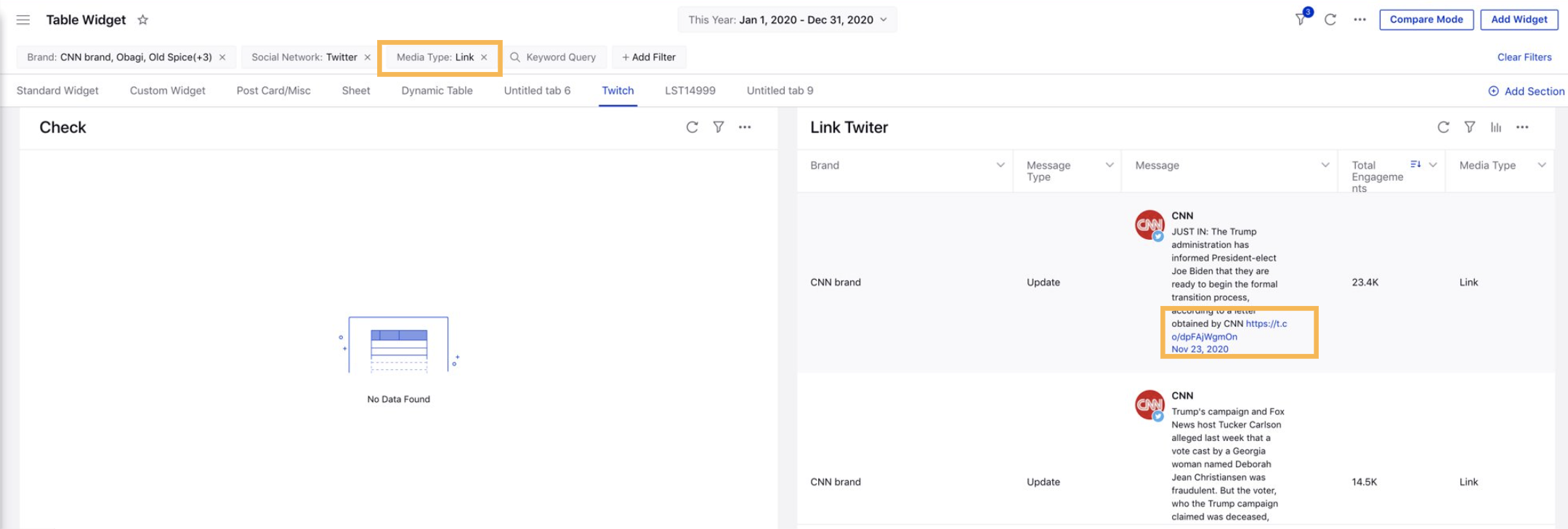1568x529 pixels.
Task: Open the LST14999 tab
Action: pos(690,91)
